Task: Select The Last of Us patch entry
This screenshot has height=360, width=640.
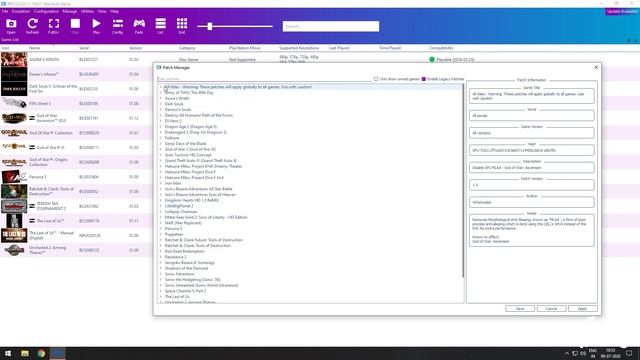Action: (x=177, y=297)
